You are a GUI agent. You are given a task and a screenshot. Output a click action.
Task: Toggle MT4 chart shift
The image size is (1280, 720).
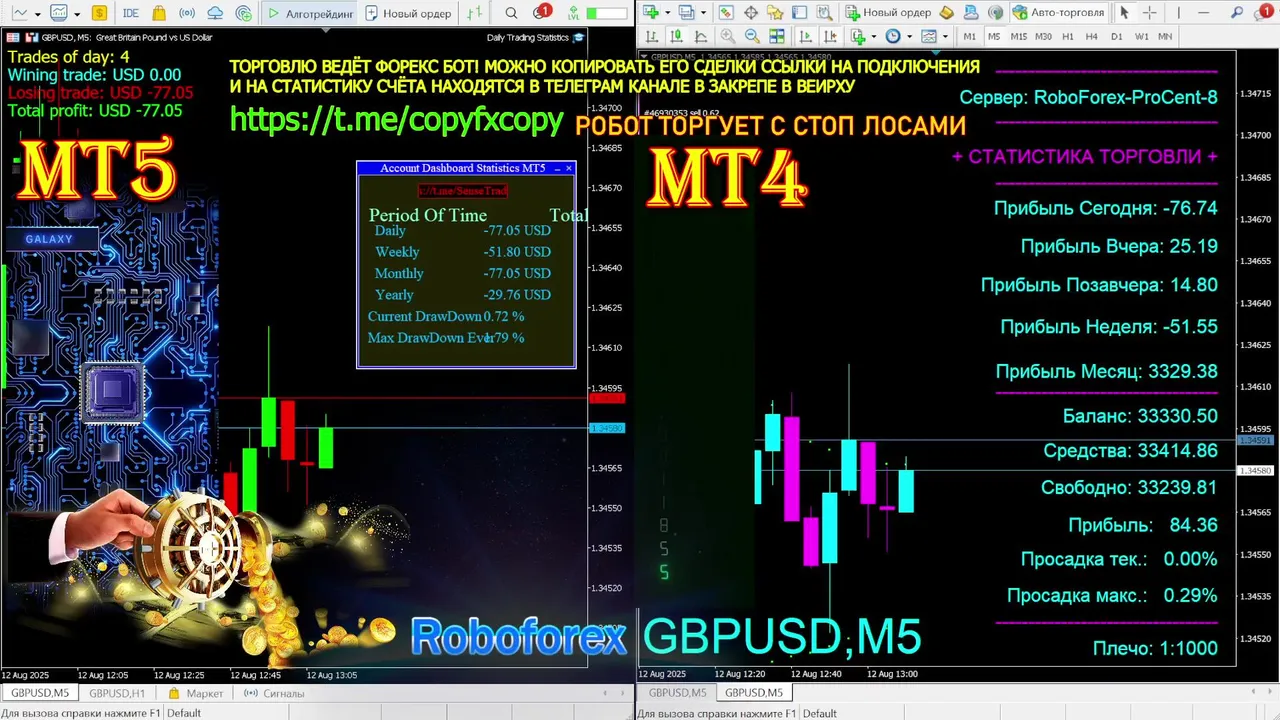tap(830, 36)
